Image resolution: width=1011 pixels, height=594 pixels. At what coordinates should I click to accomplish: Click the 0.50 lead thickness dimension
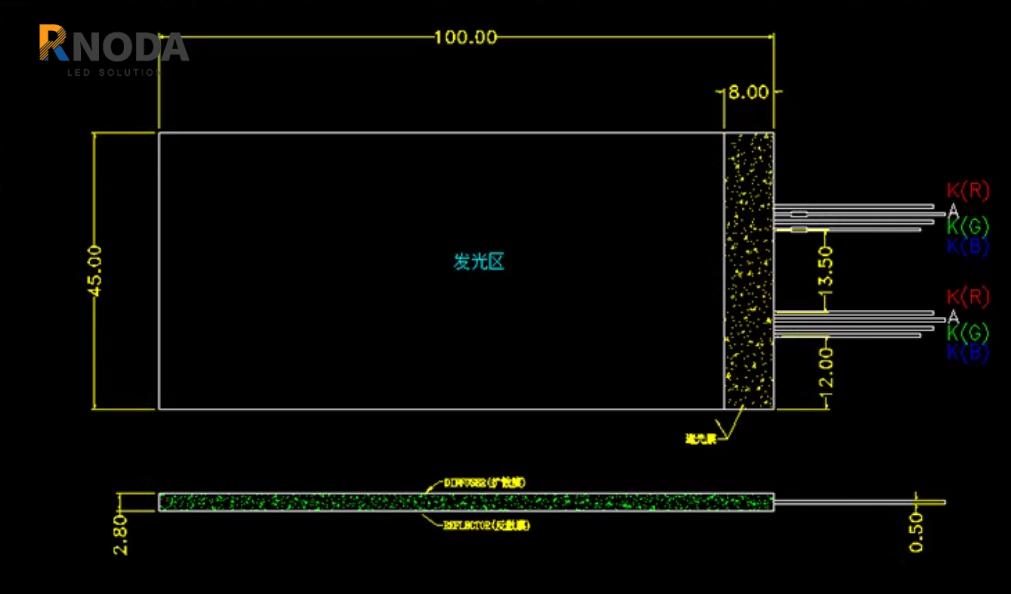click(x=916, y=533)
